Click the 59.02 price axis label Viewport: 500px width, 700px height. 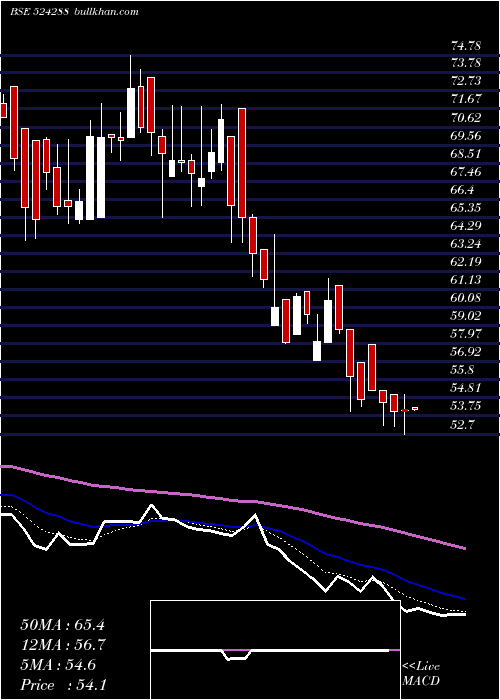[466, 316]
